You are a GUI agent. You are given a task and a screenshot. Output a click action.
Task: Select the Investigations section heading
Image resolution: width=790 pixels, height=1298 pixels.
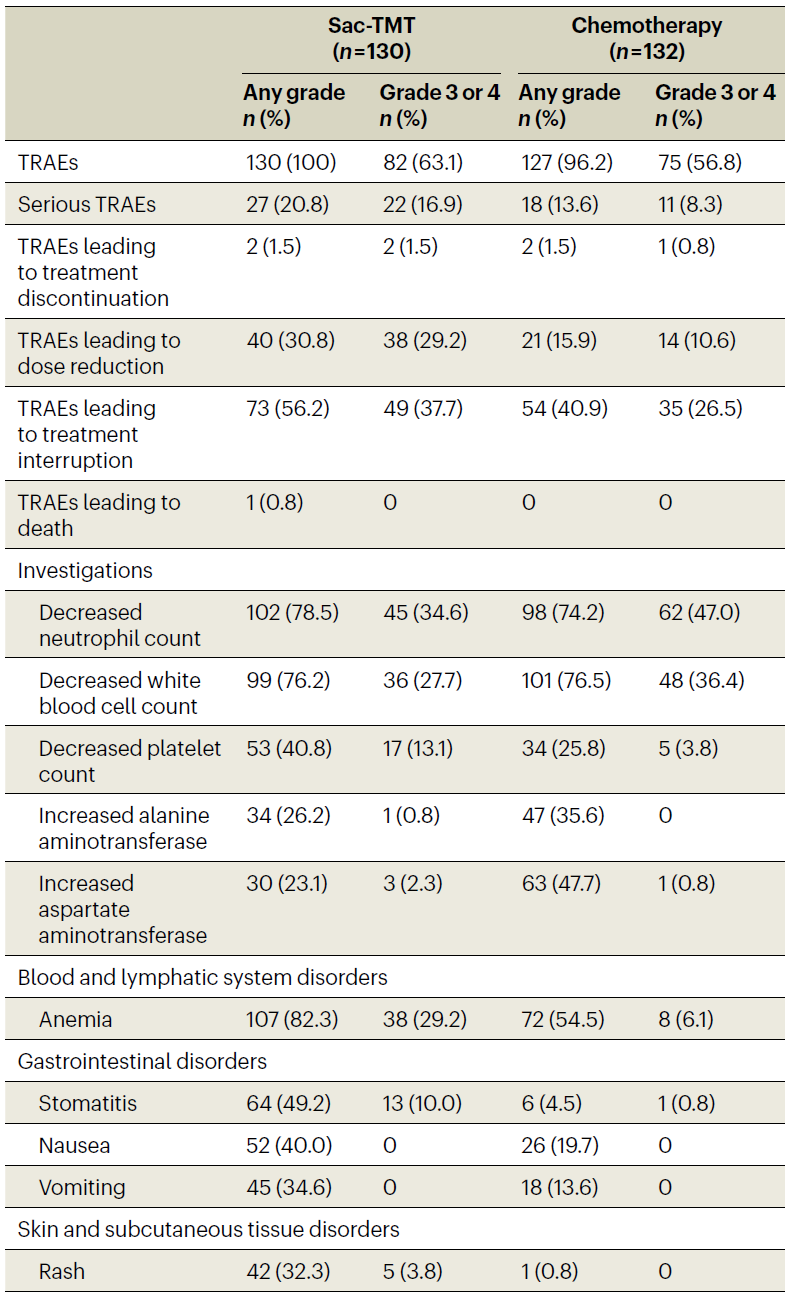click(85, 570)
